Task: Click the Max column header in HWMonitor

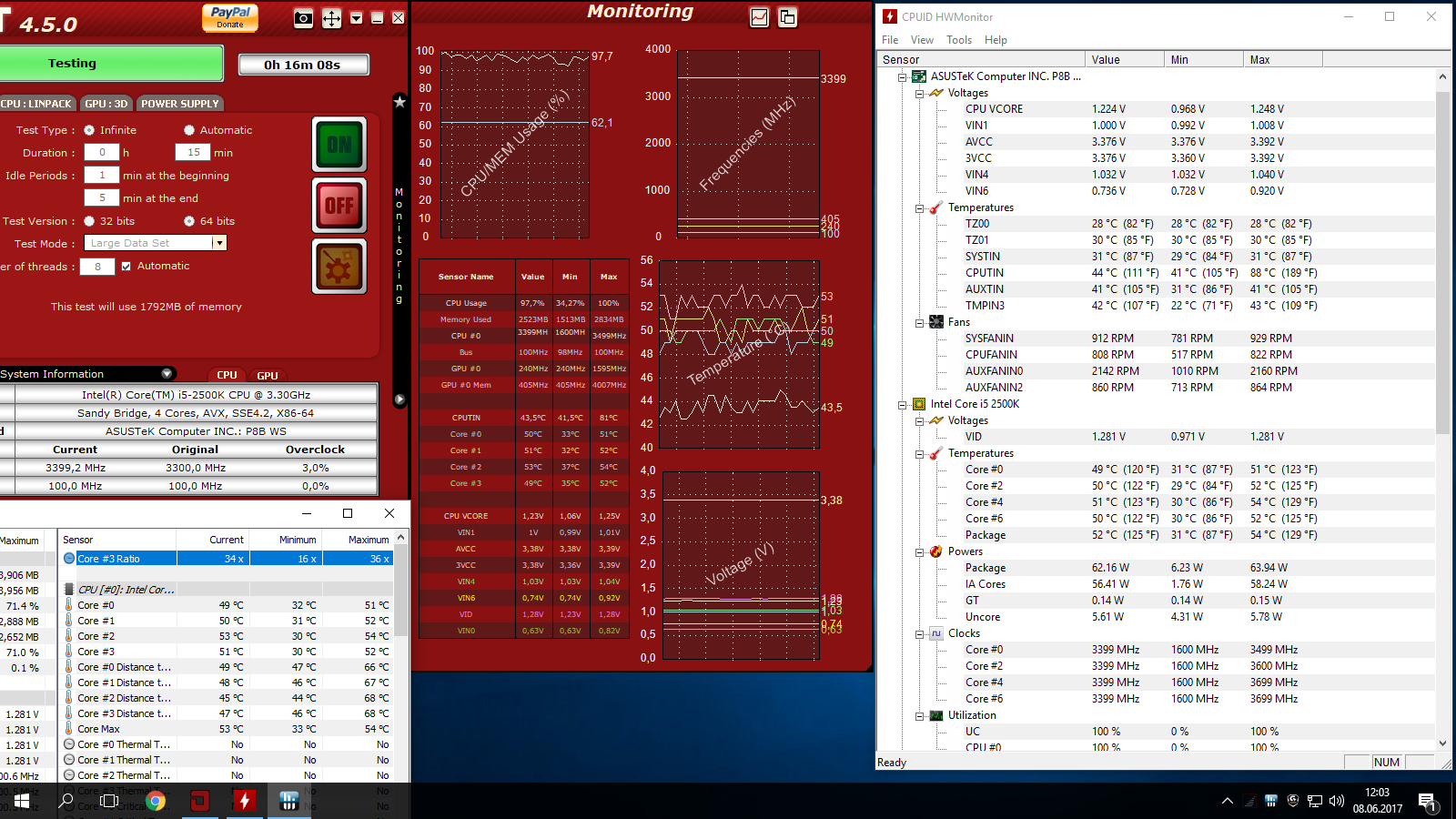Action: pyautogui.click(x=1282, y=59)
